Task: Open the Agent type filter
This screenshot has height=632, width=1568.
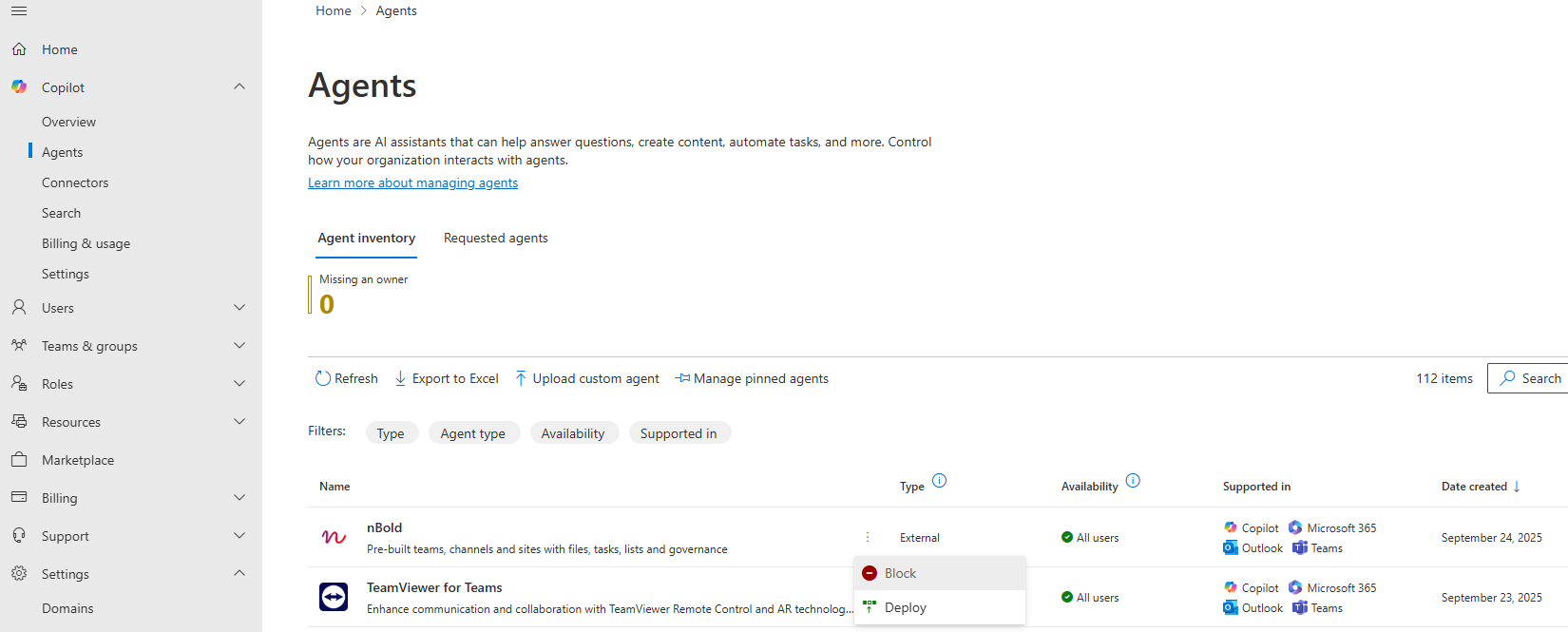Action: pos(473,433)
